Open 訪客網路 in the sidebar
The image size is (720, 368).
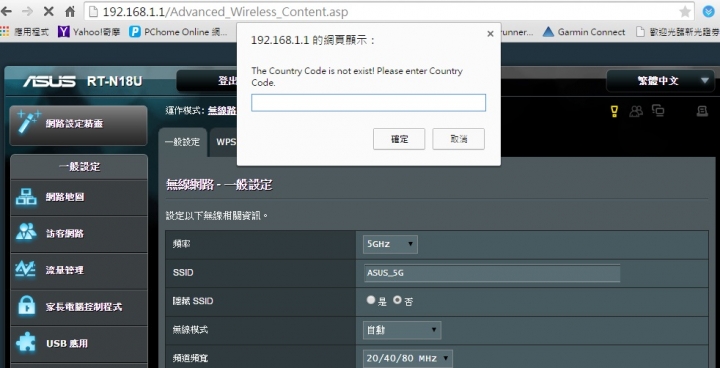(79, 233)
